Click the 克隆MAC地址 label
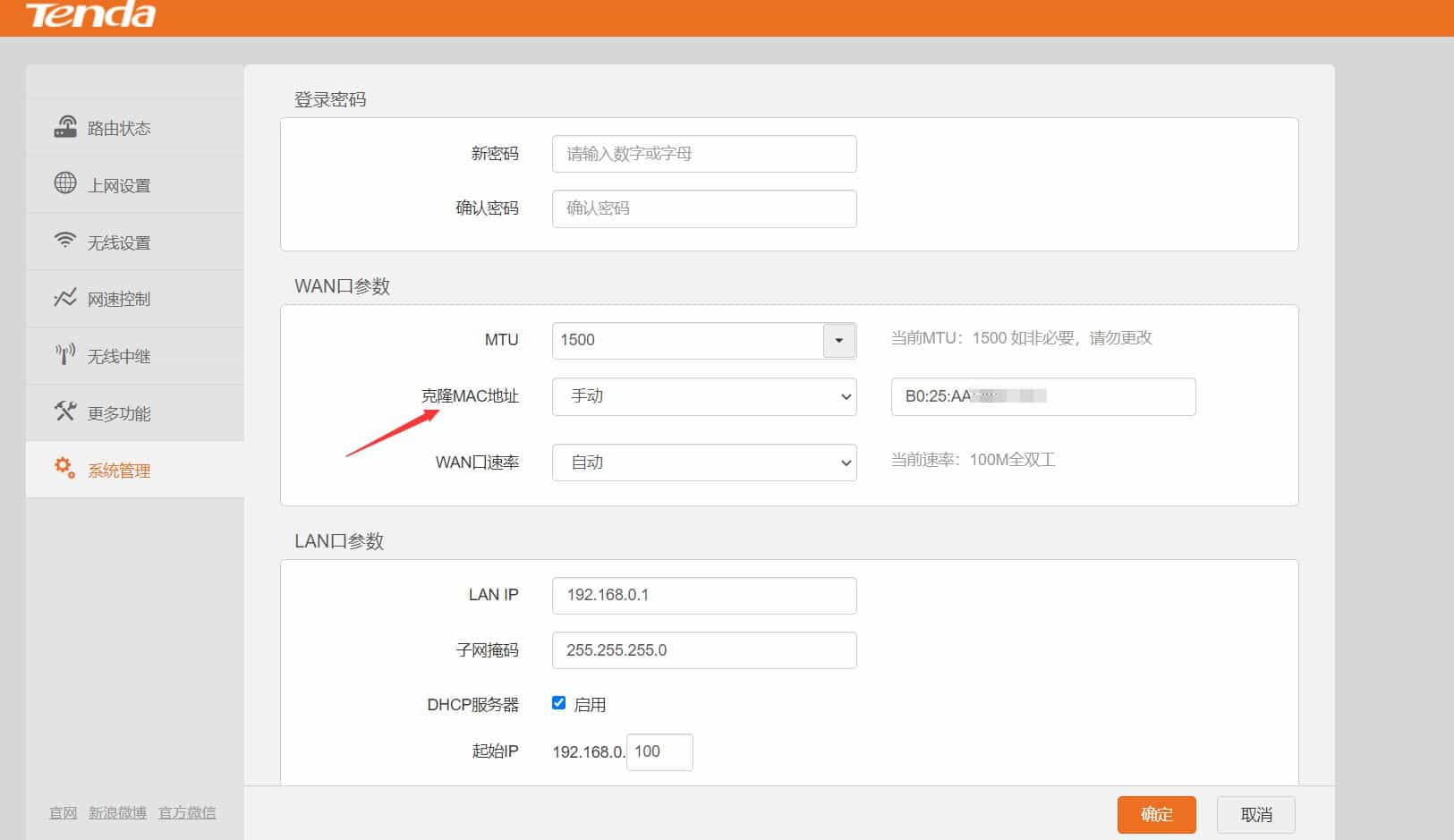 coord(470,396)
